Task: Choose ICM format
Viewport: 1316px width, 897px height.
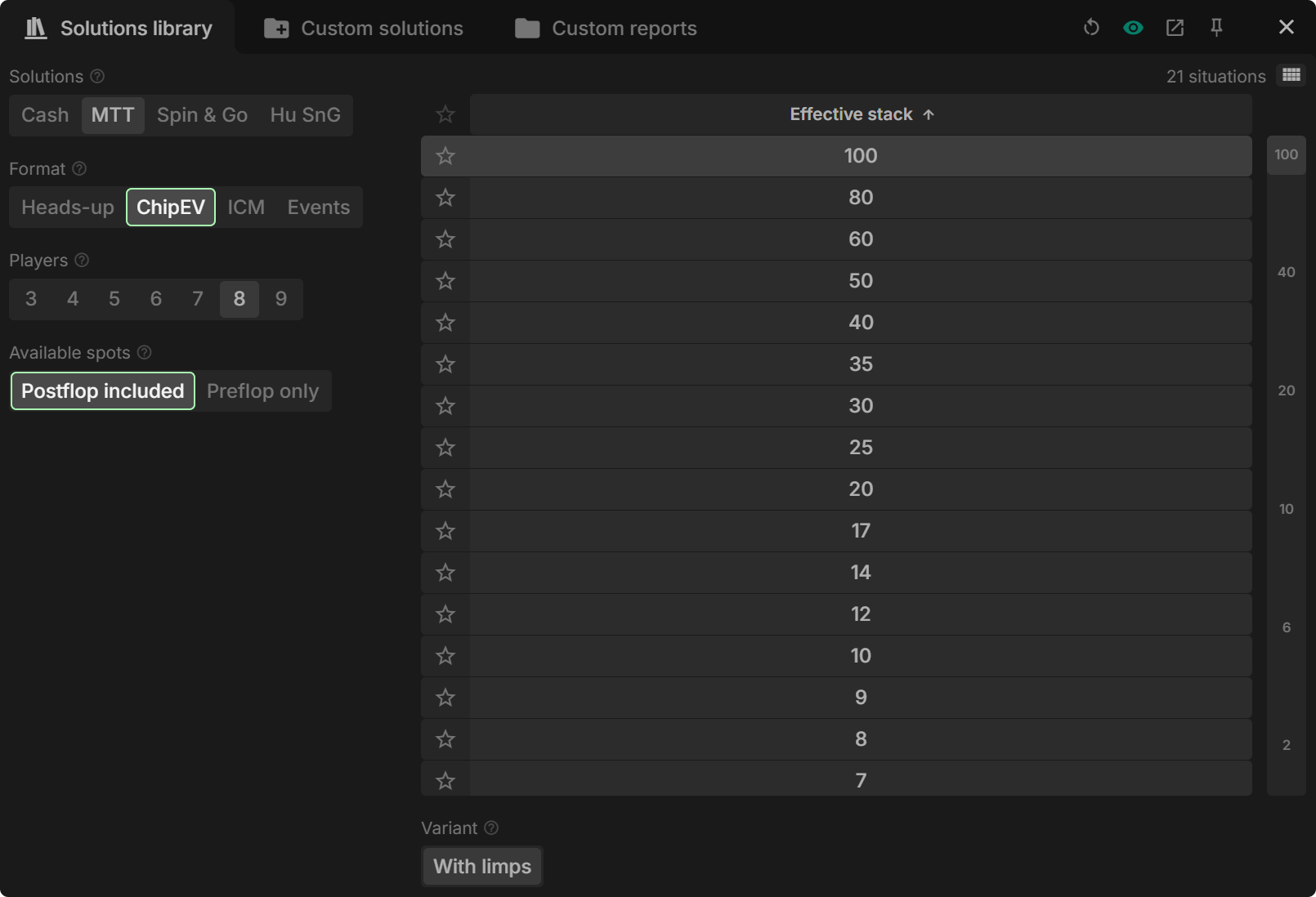Action: coord(246,208)
